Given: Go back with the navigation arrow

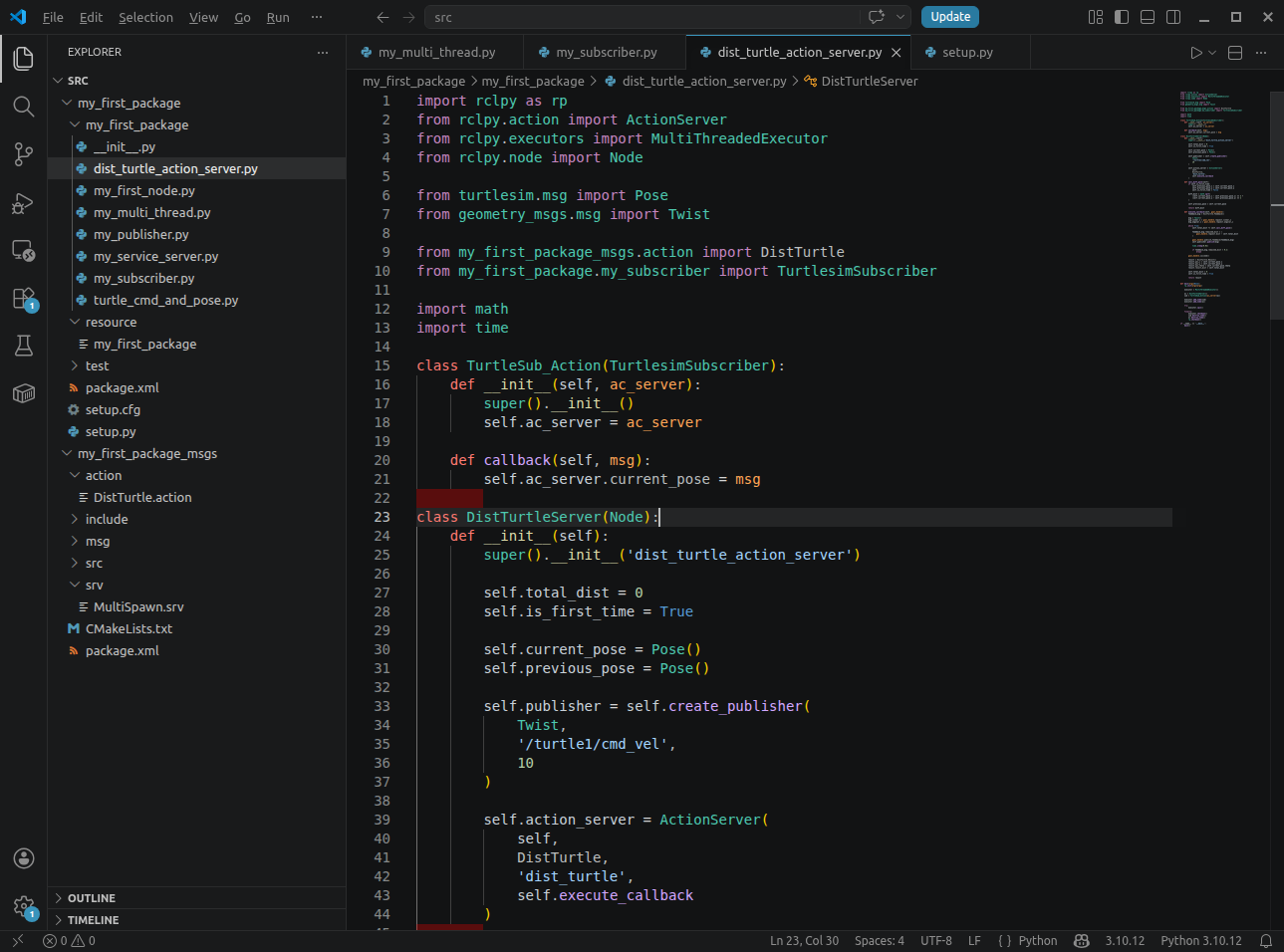Looking at the screenshot, I should coord(383,17).
